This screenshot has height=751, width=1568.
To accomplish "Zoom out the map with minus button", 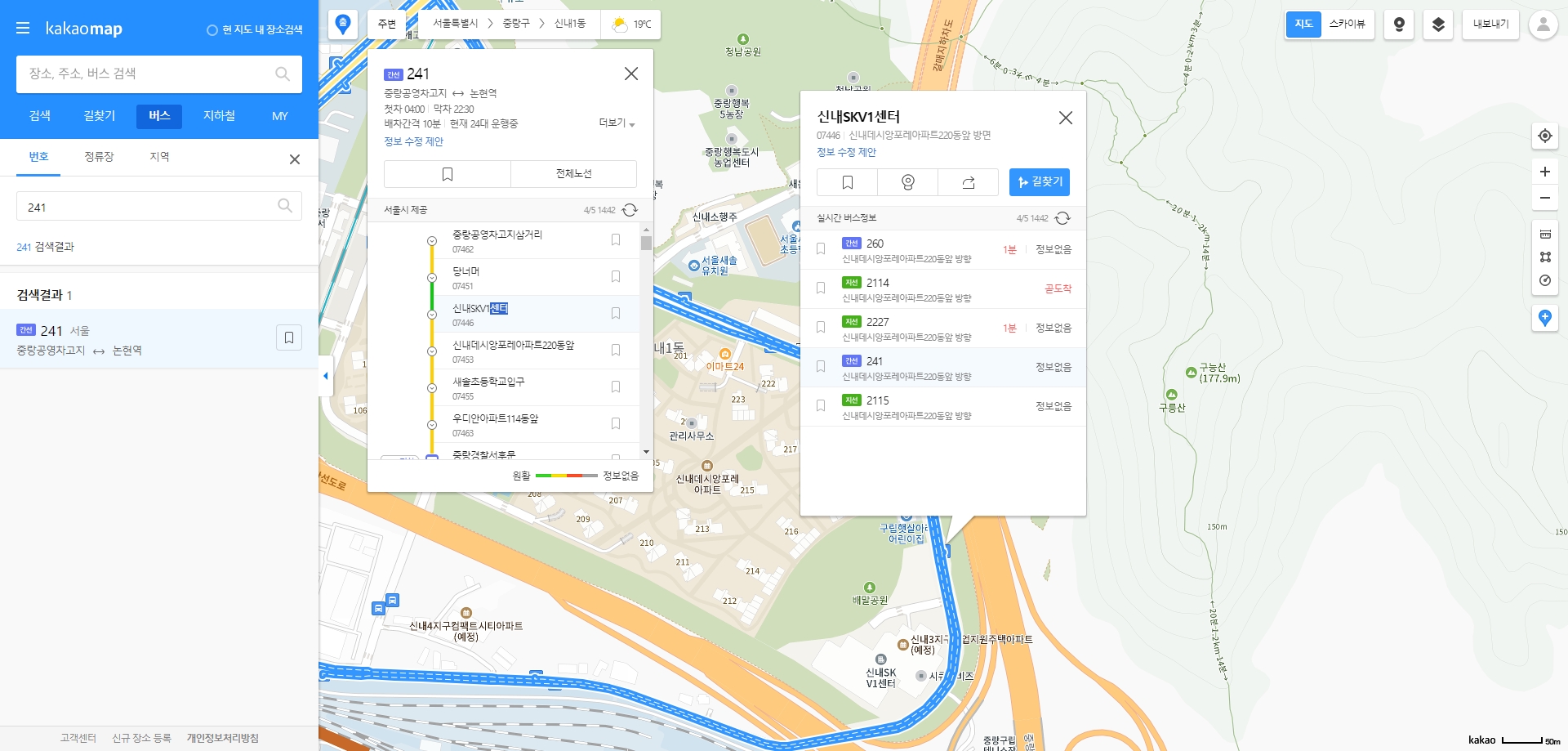I will 1544,198.
